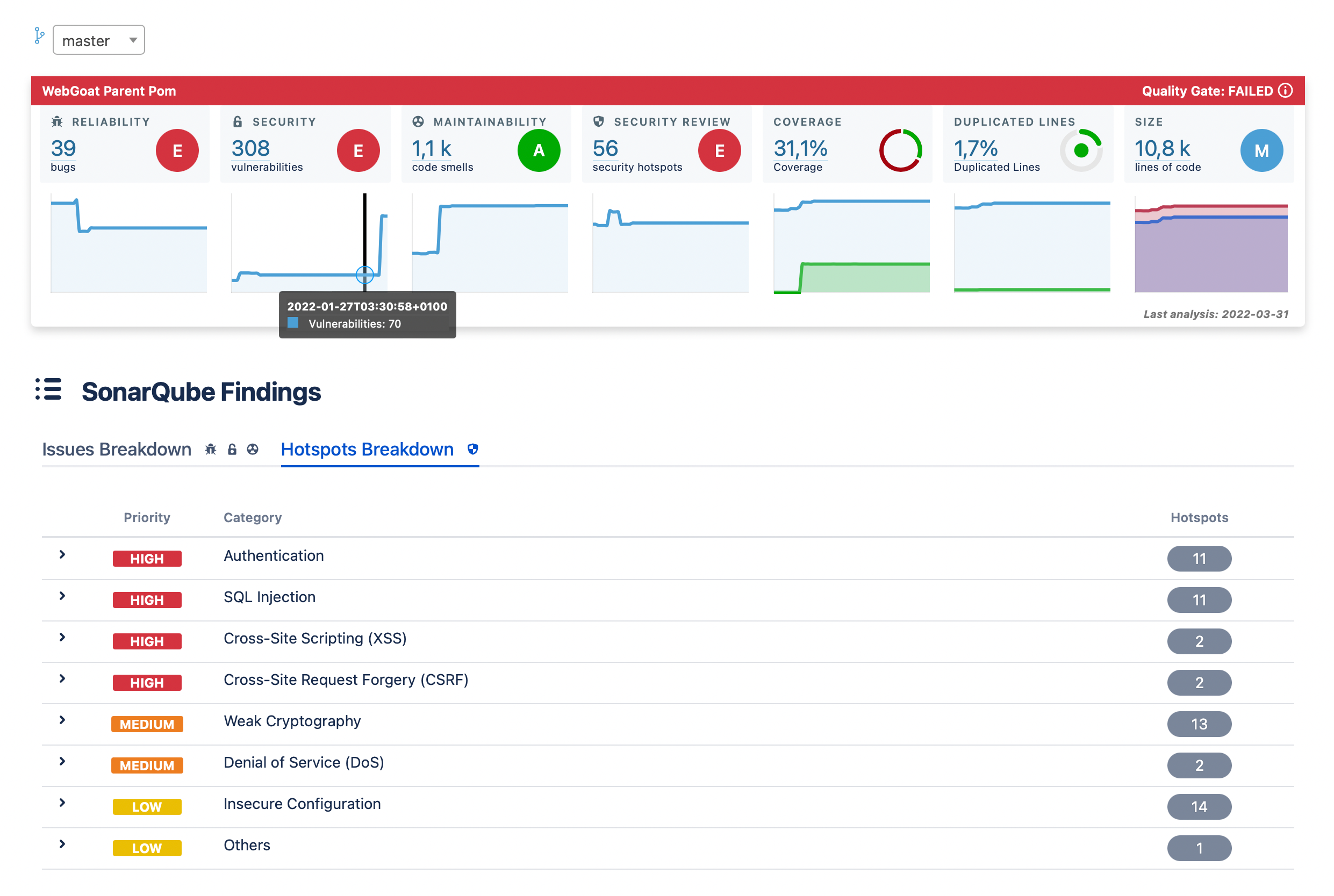Open the 1,1 k code smells link
1334x896 pixels.
click(x=432, y=149)
